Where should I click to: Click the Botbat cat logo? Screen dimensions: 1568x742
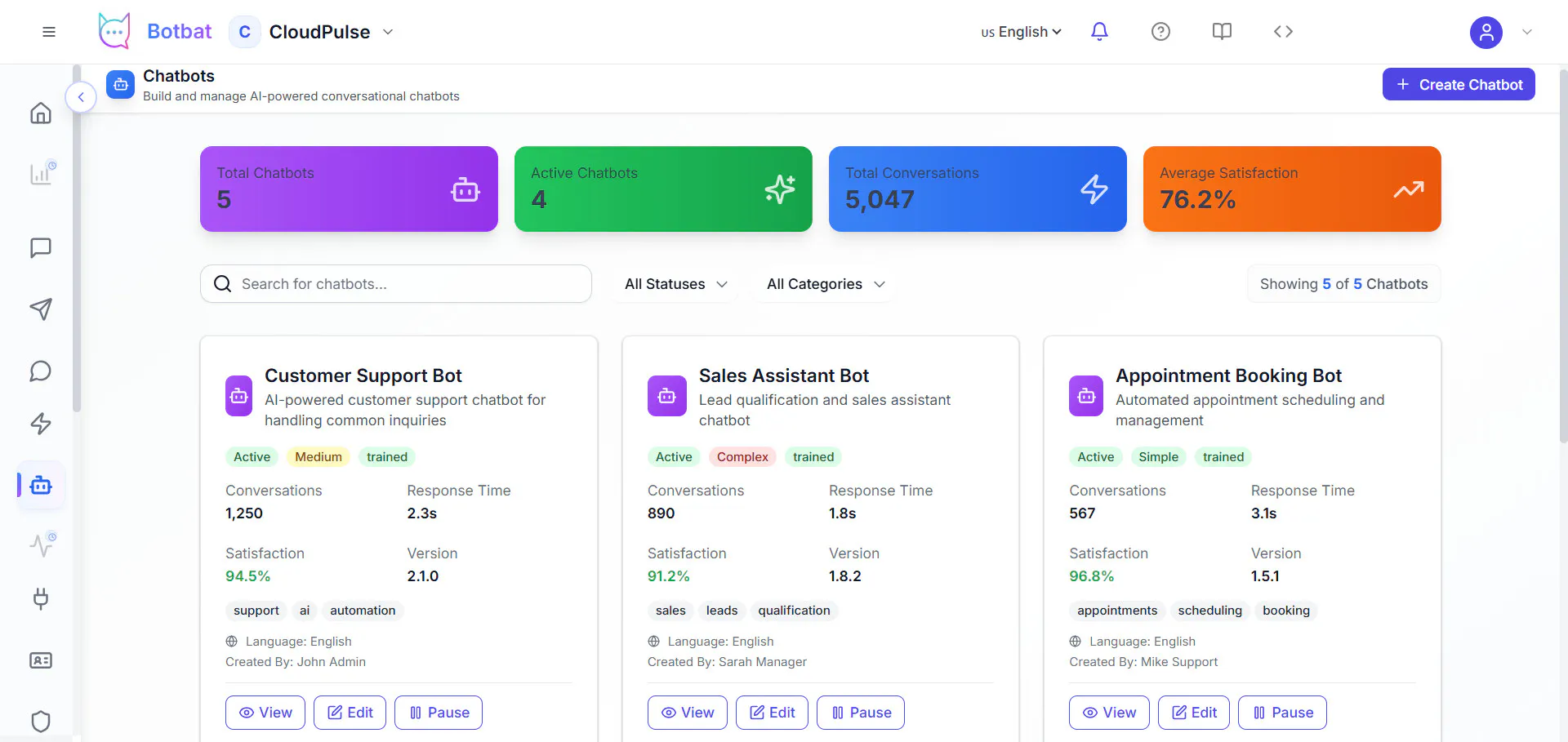(114, 31)
